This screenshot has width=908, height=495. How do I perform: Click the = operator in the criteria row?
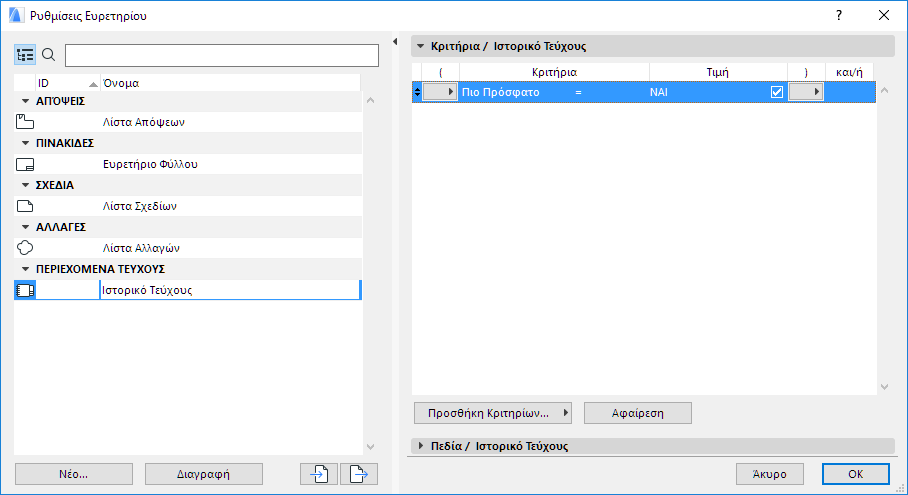click(578, 92)
